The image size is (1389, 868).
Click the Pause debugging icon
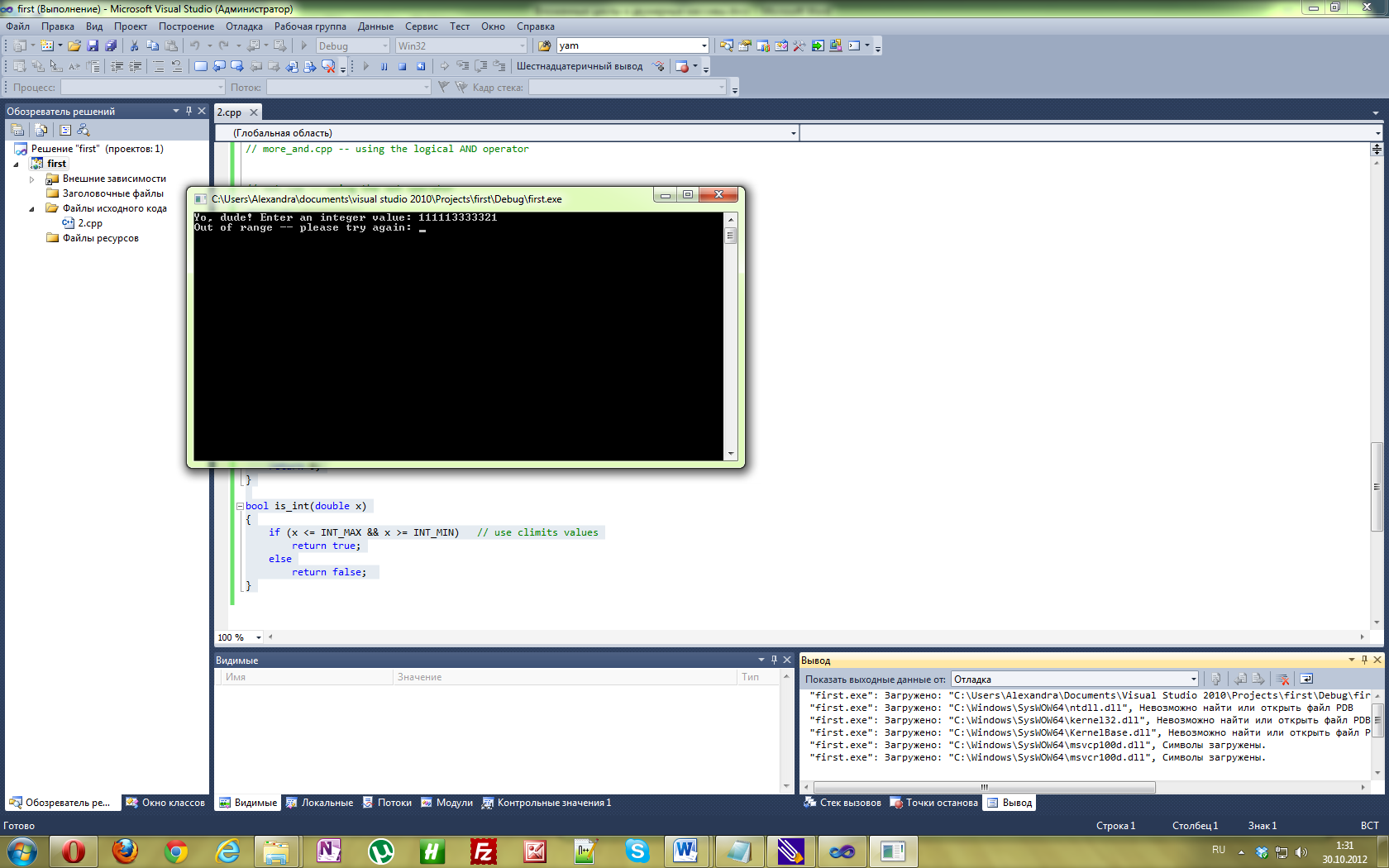coord(384,66)
